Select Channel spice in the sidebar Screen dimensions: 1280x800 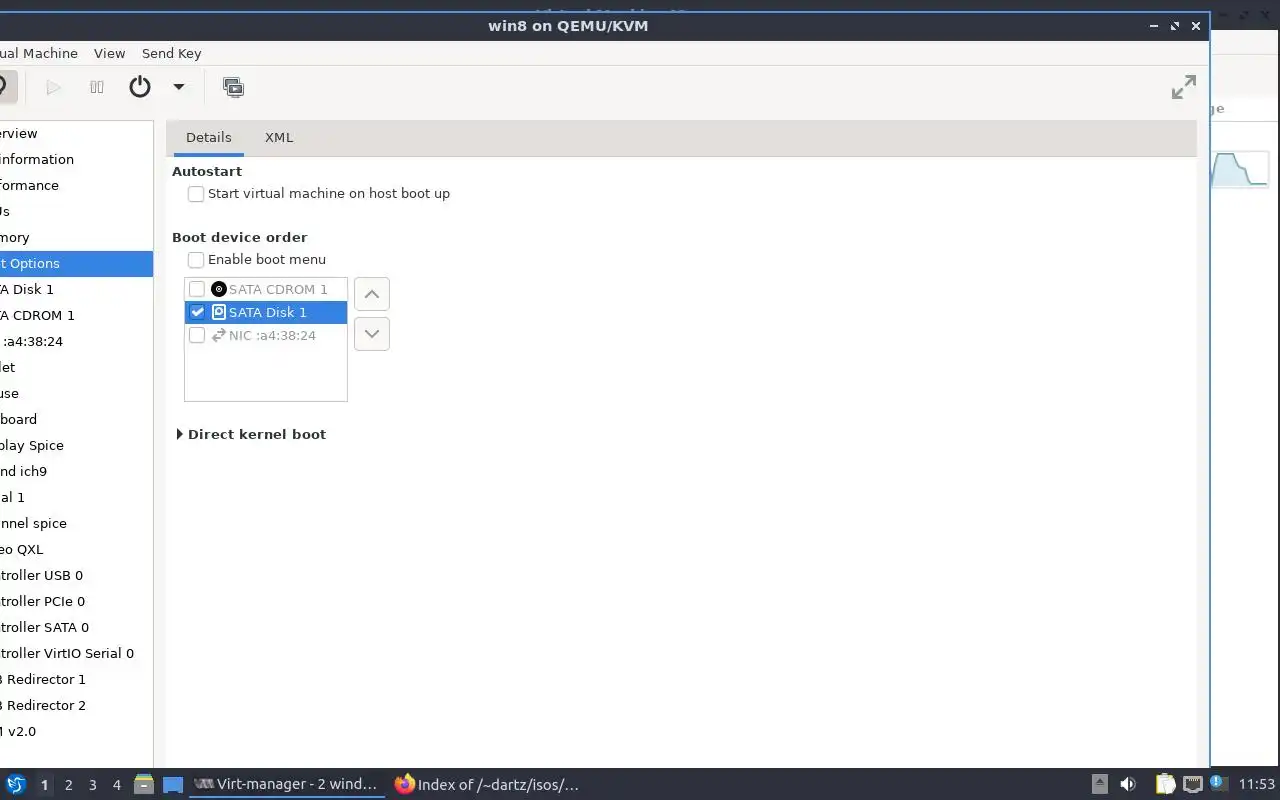tap(76, 523)
